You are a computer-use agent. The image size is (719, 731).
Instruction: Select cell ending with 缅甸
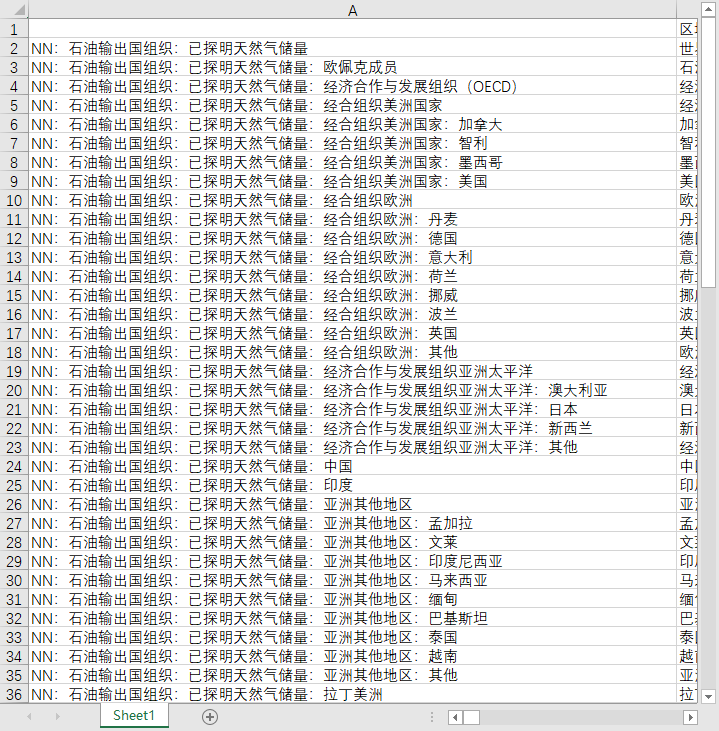point(353,599)
